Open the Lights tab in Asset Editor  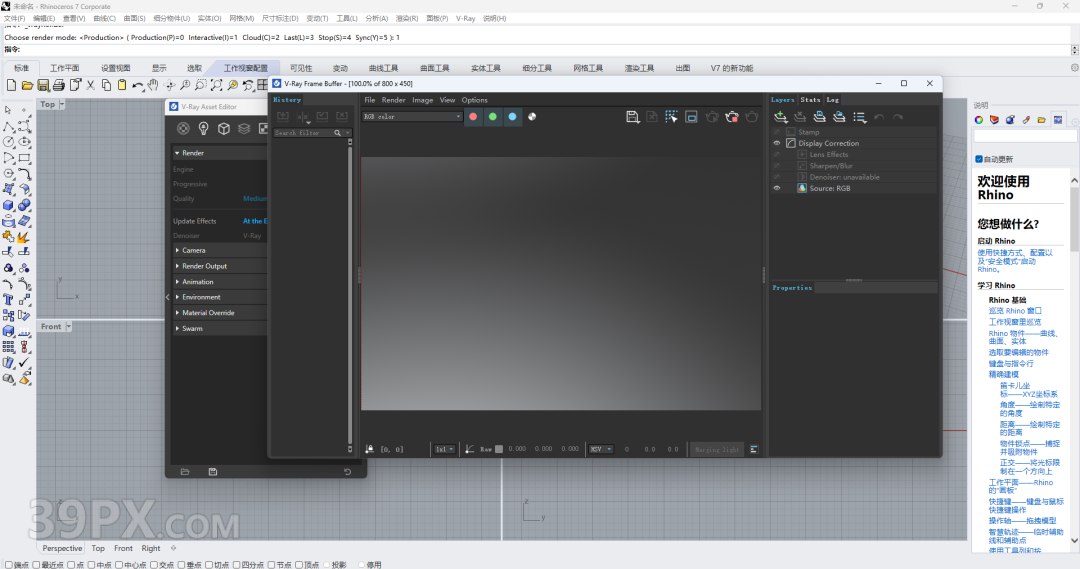204,128
